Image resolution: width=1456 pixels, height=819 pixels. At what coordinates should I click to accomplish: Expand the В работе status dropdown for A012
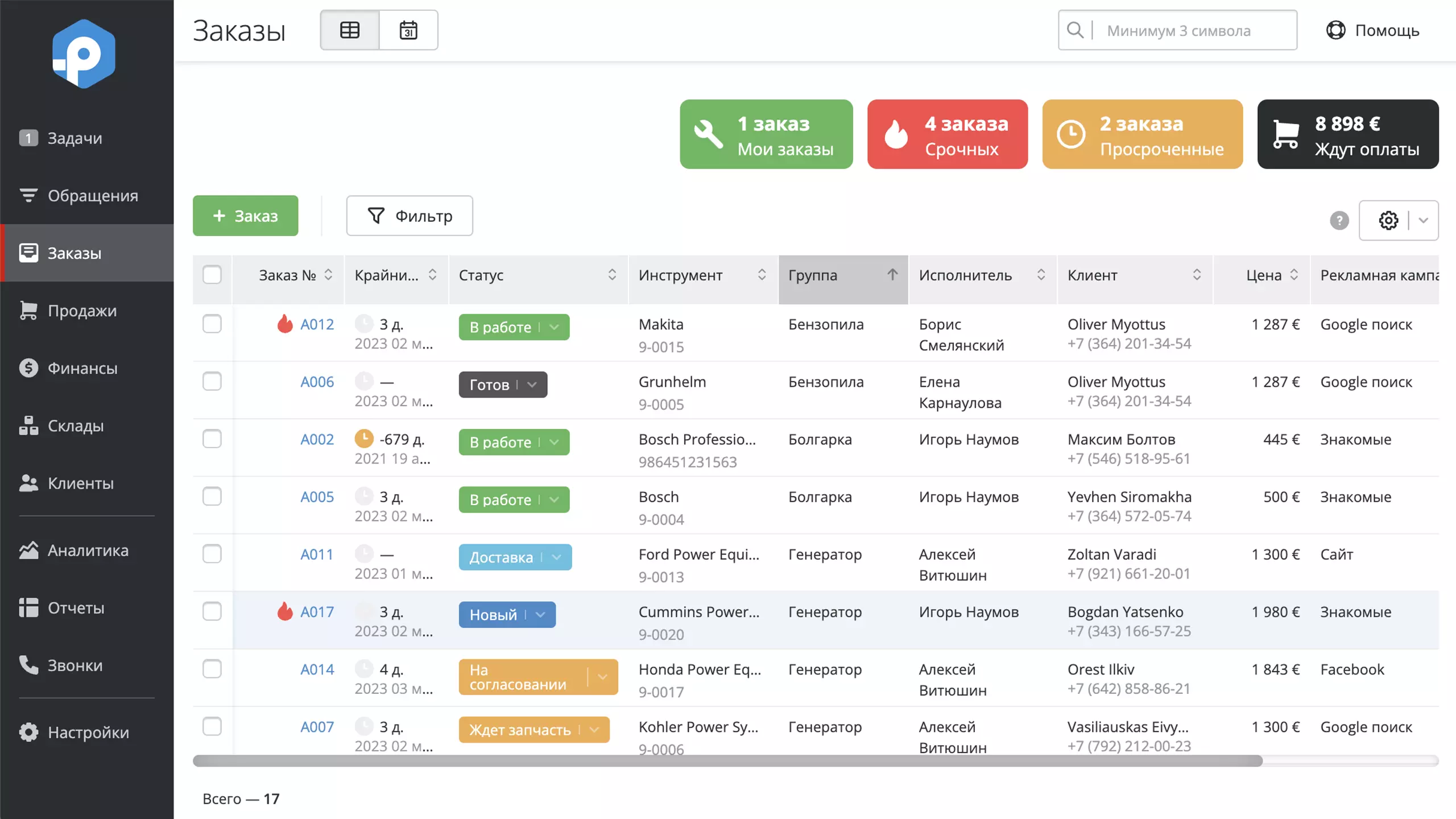(x=554, y=327)
